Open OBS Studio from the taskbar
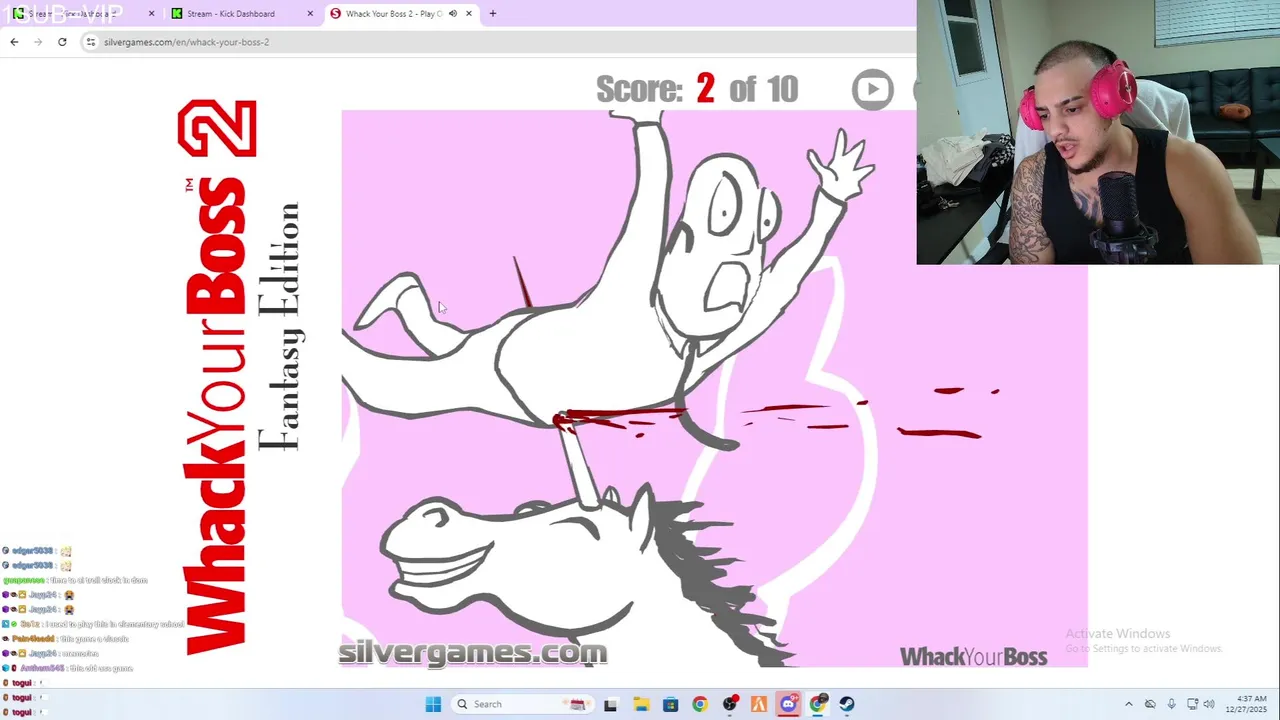The height and width of the screenshot is (720, 1280). (x=730, y=704)
